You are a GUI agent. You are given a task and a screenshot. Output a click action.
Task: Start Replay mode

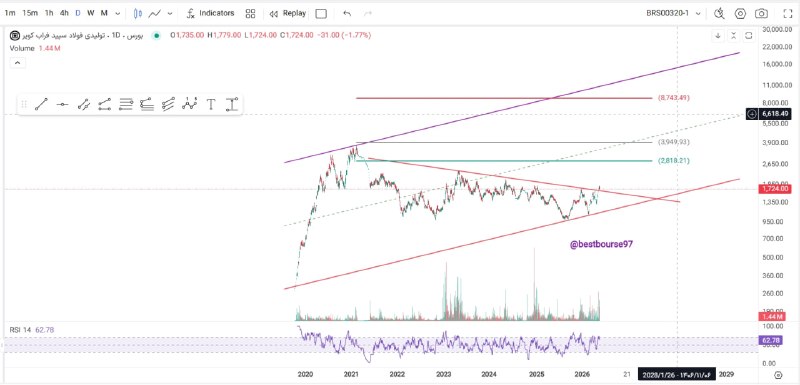[287, 13]
